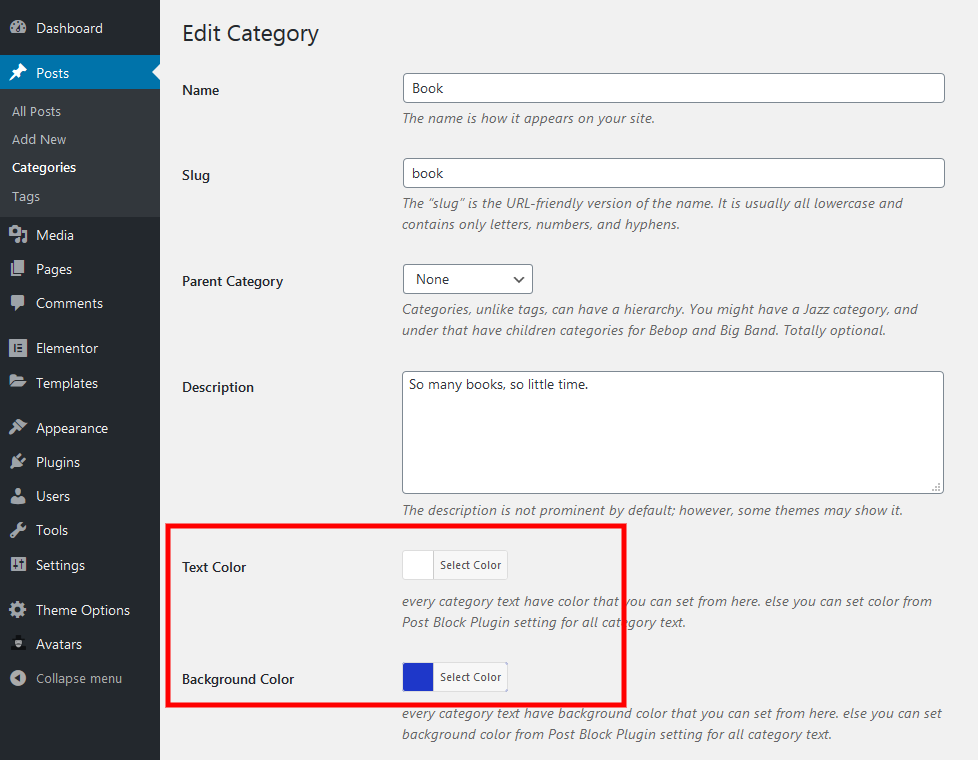Click the blue Background Color swatch
This screenshot has width=978, height=760.
(418, 677)
